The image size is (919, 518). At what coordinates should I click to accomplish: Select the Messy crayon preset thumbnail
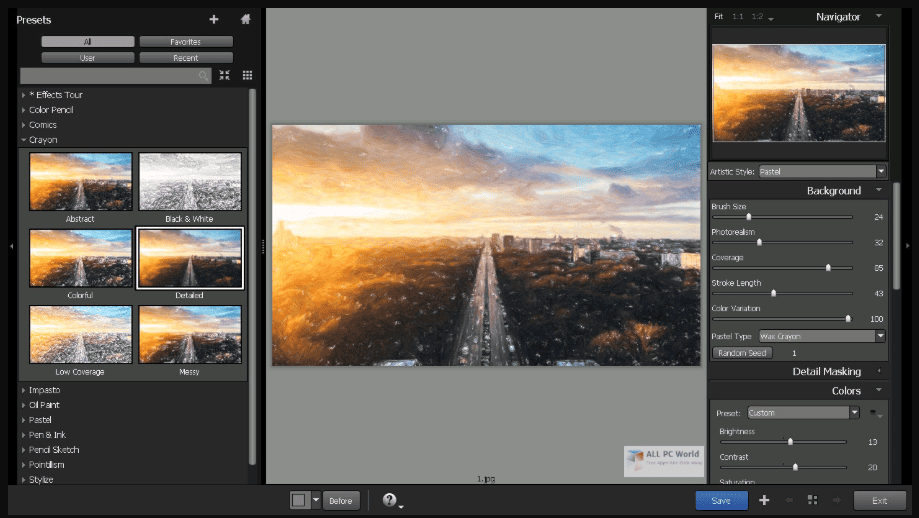point(190,334)
